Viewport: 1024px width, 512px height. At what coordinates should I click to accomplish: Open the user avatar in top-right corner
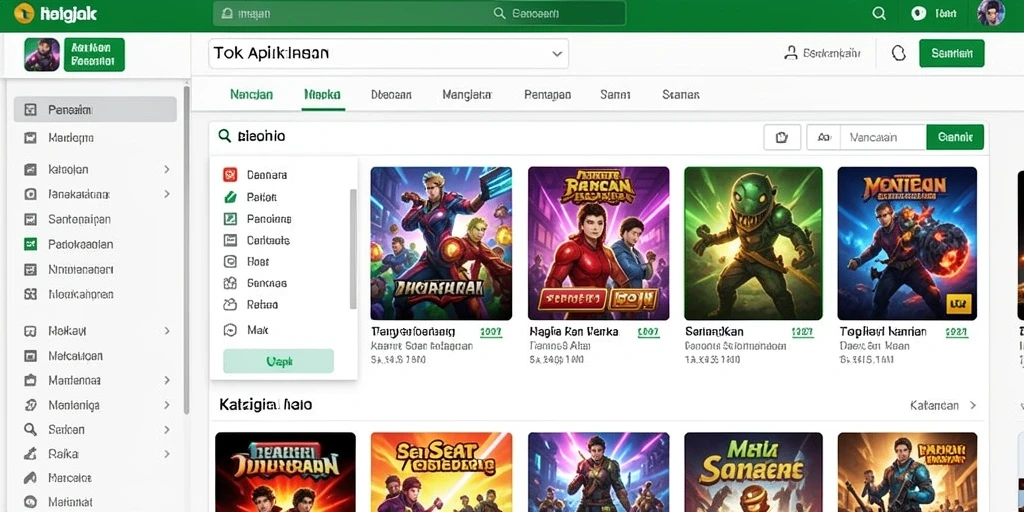[991, 13]
